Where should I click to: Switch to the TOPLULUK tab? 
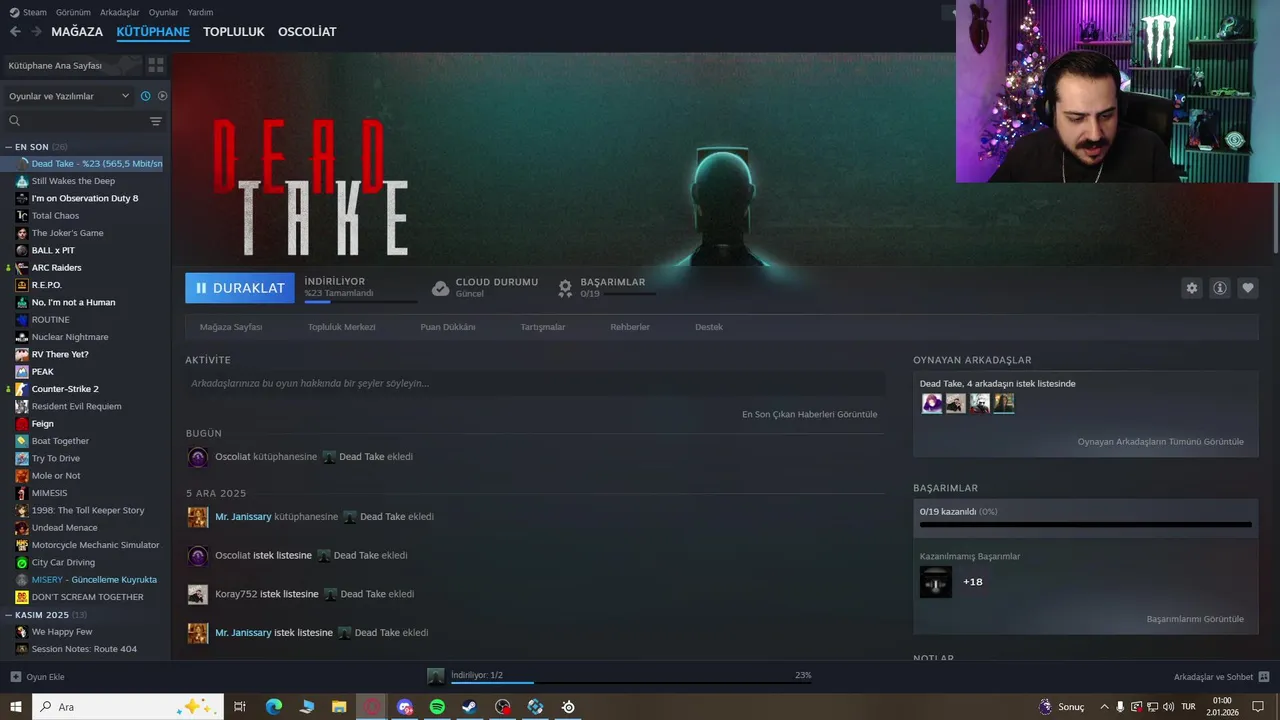(x=234, y=32)
